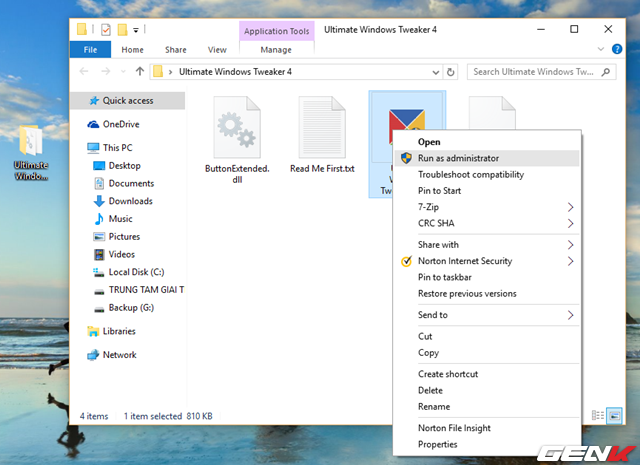Choose Rename from the context menu
640x465 pixels.
coord(487,407)
